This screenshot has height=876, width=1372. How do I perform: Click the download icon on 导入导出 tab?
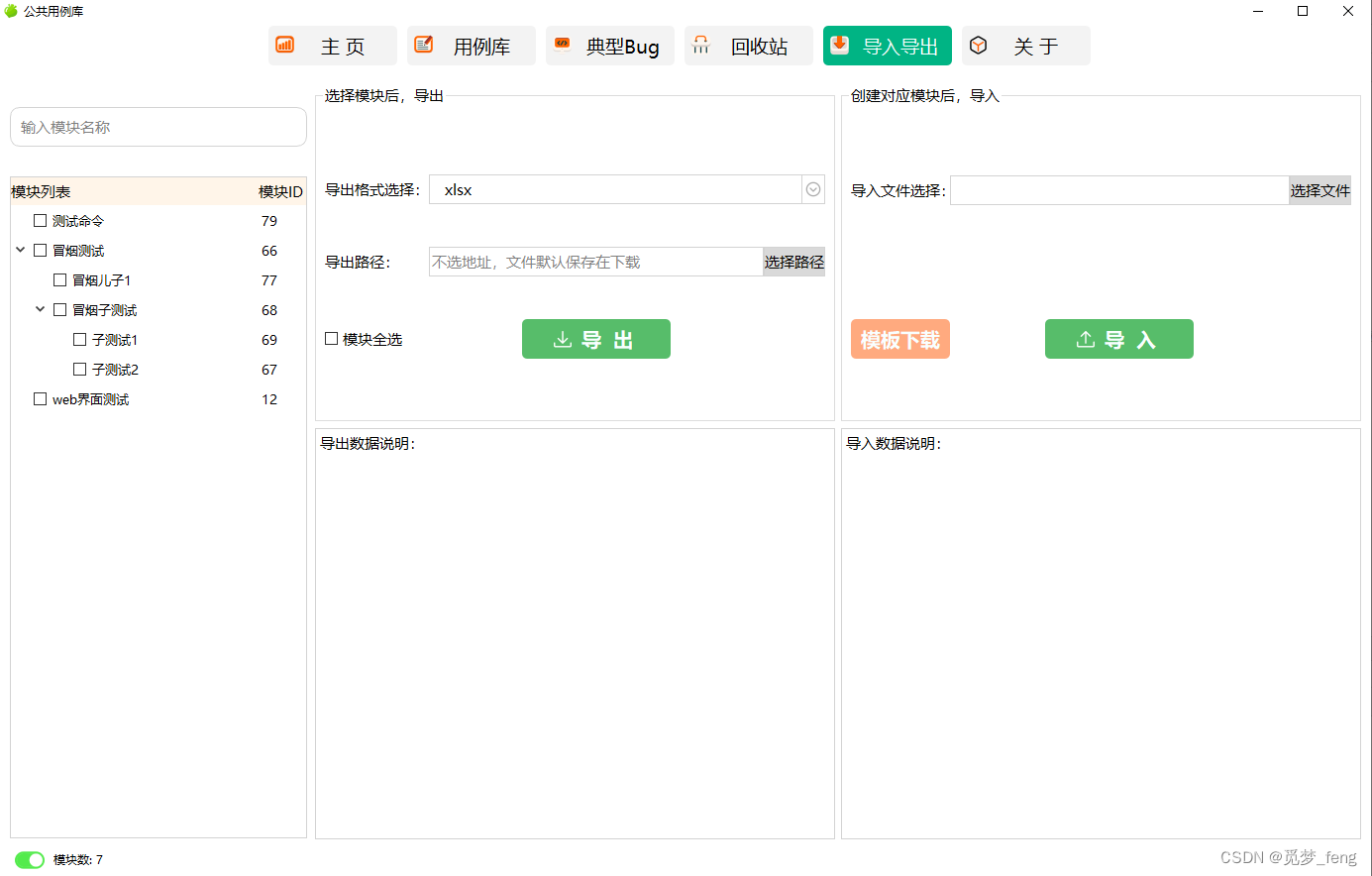(x=840, y=45)
